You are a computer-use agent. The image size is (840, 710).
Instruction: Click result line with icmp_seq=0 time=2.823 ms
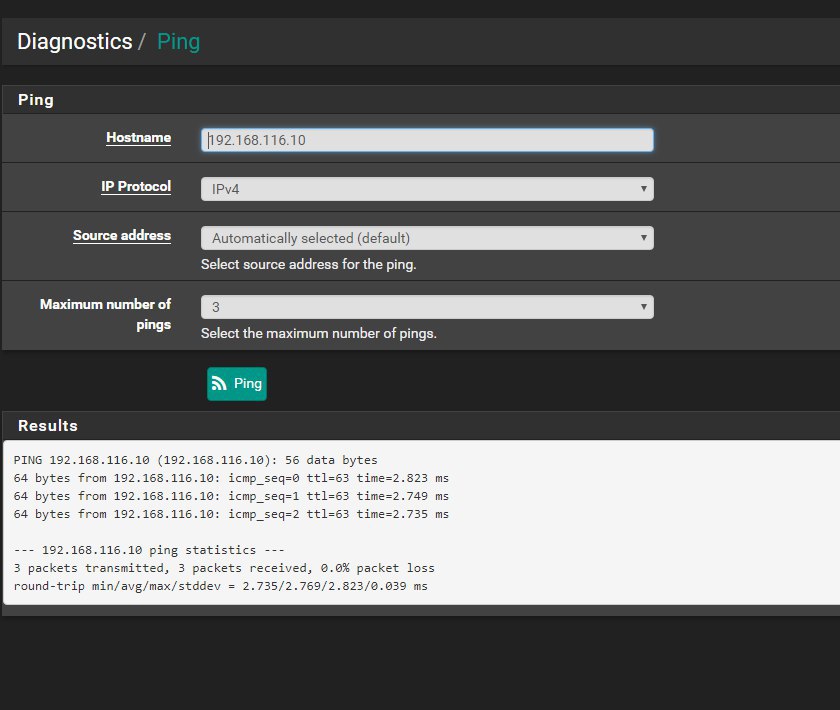click(x=231, y=478)
